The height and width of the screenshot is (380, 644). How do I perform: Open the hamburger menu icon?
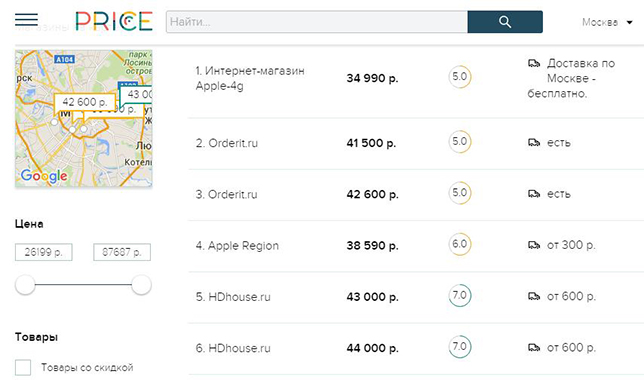(26, 19)
